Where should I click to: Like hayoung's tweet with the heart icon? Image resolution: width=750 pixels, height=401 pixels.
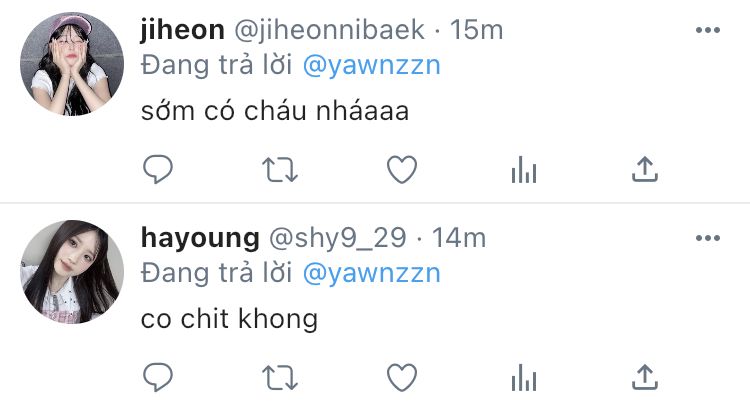click(x=402, y=378)
